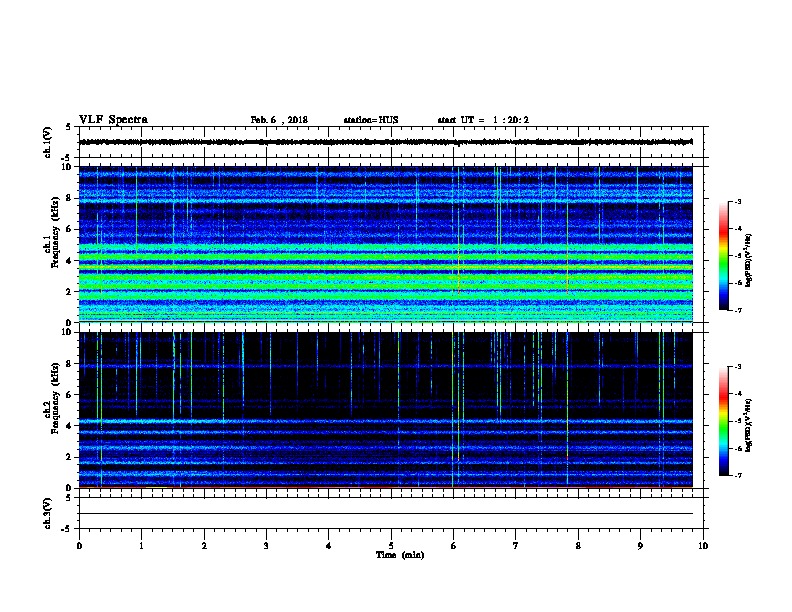Click the ch.1 voltage waveform trace
Screen dimensions: 792x612
click(385, 142)
